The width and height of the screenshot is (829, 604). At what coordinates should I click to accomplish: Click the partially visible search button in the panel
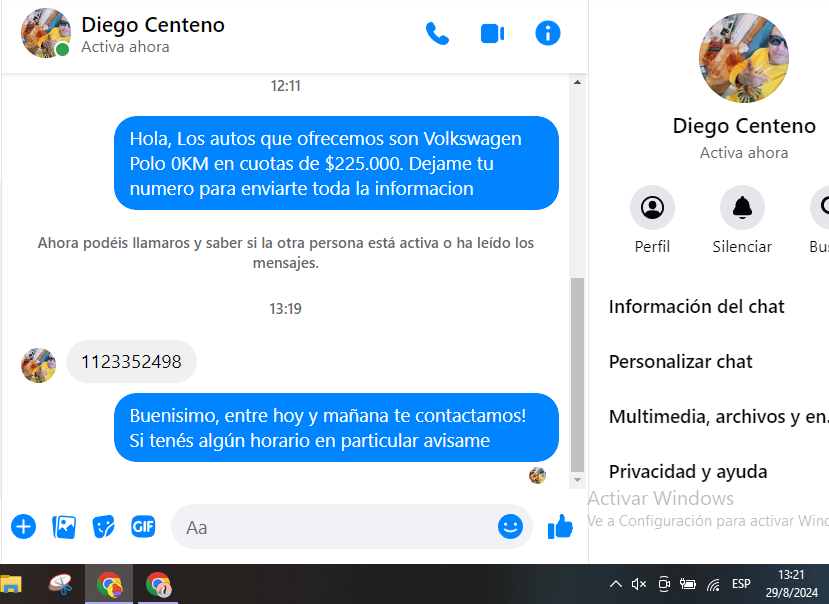[x=819, y=220]
